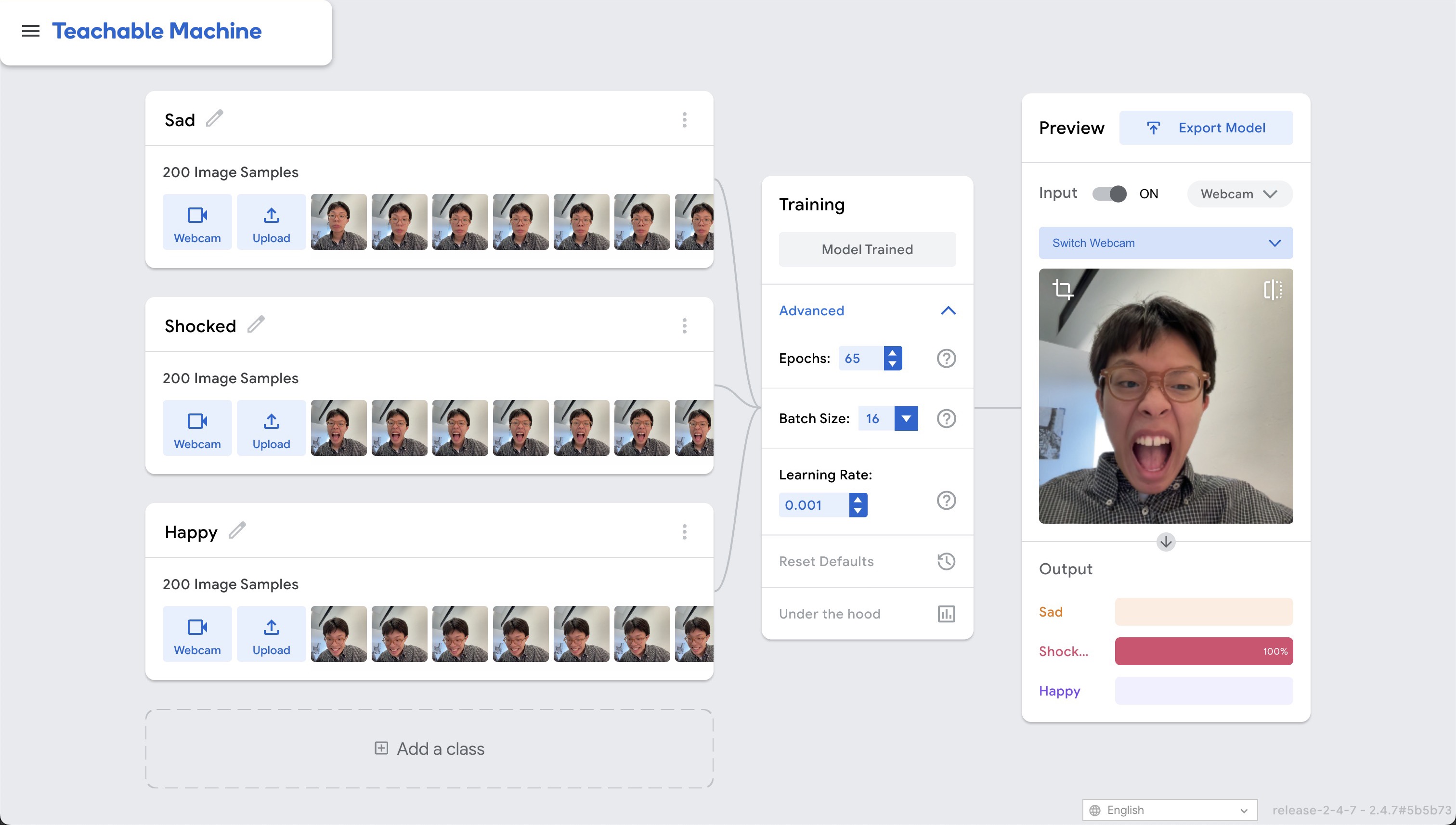Open Under the hood chart icon
Image resolution: width=1456 pixels, height=825 pixels.
946,614
